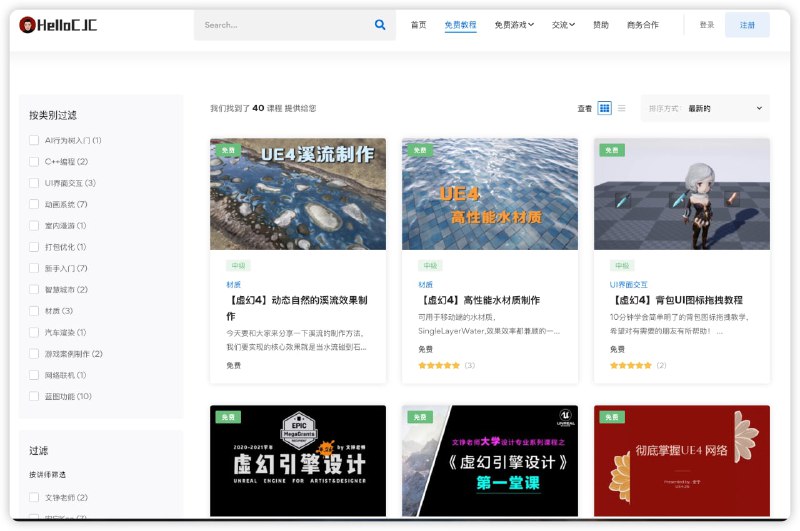Click the 注册 button
Viewport: 800px width, 531px height.
747,25
